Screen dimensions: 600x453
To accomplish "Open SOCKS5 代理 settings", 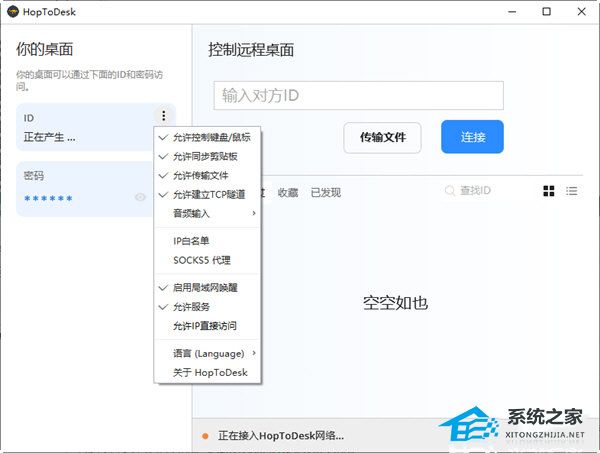I will click(x=207, y=260).
